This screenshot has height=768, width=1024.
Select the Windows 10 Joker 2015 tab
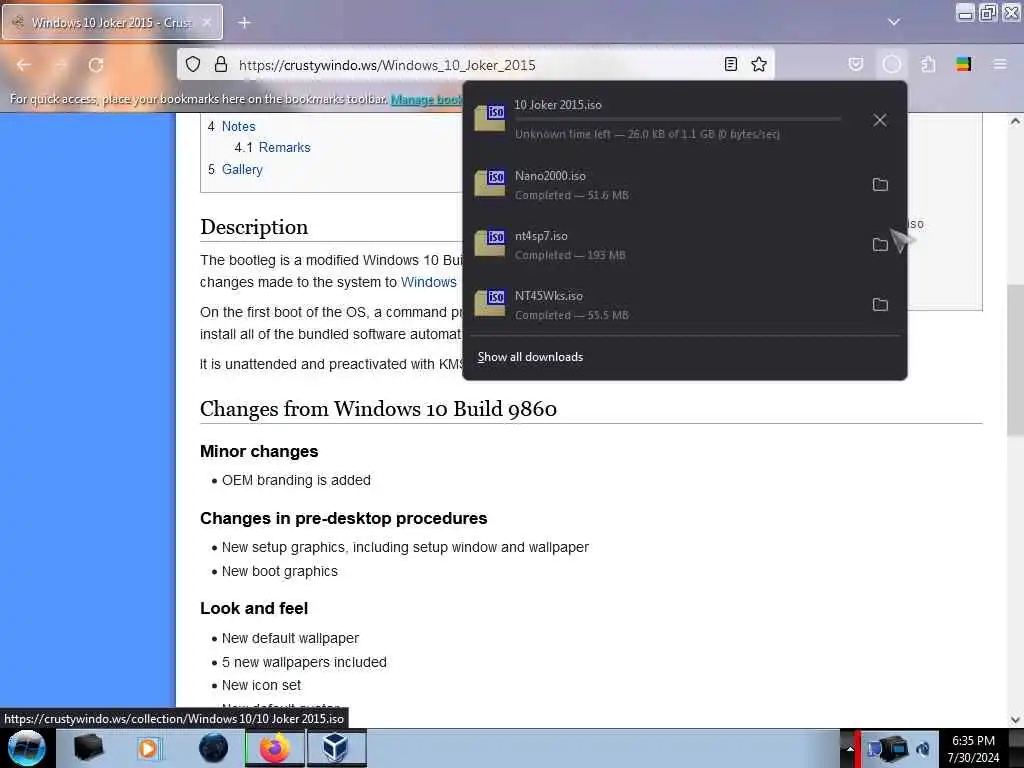(x=112, y=22)
